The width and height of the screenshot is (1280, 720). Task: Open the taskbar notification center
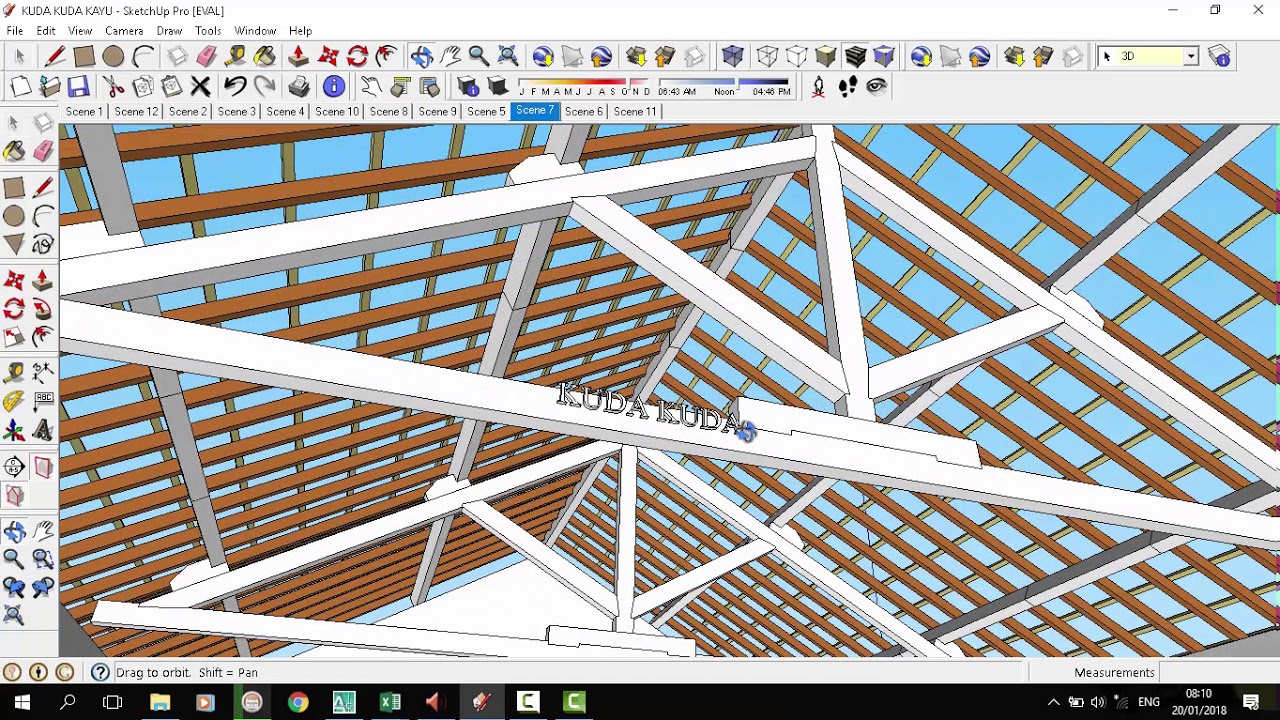pos(1251,702)
